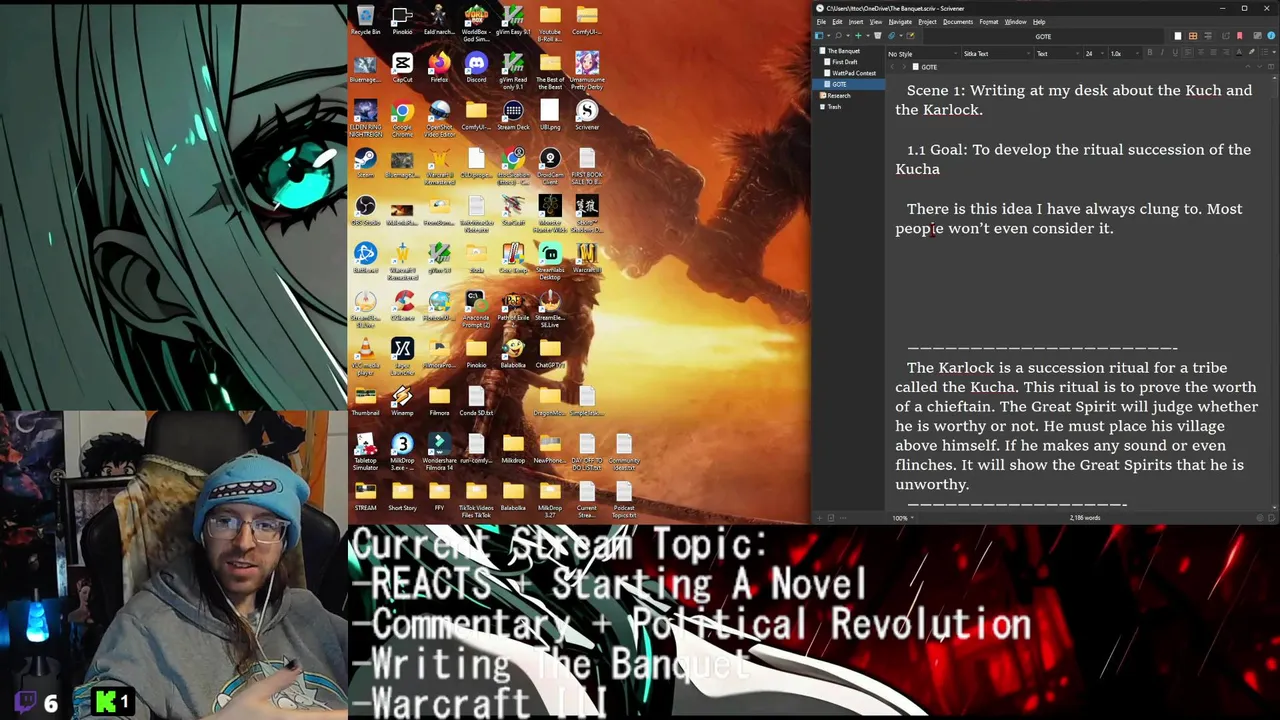This screenshot has height=720, width=1280.
Task: Click the Firefox desktop icon
Action: [x=439, y=68]
